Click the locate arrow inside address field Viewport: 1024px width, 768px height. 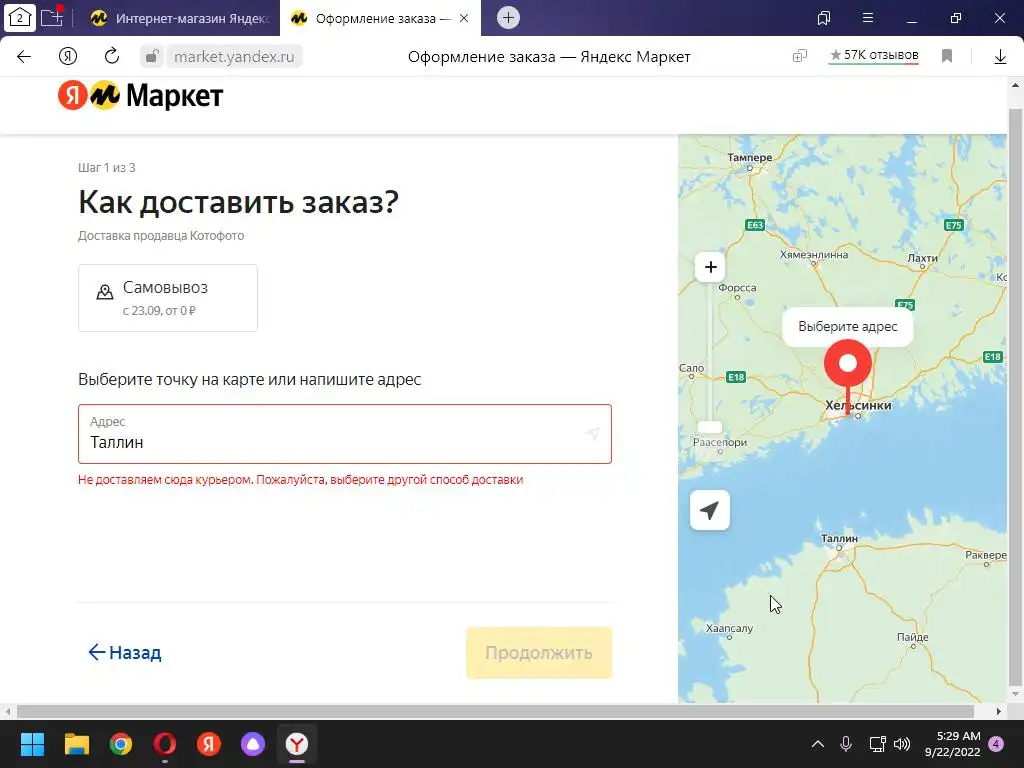pos(592,434)
